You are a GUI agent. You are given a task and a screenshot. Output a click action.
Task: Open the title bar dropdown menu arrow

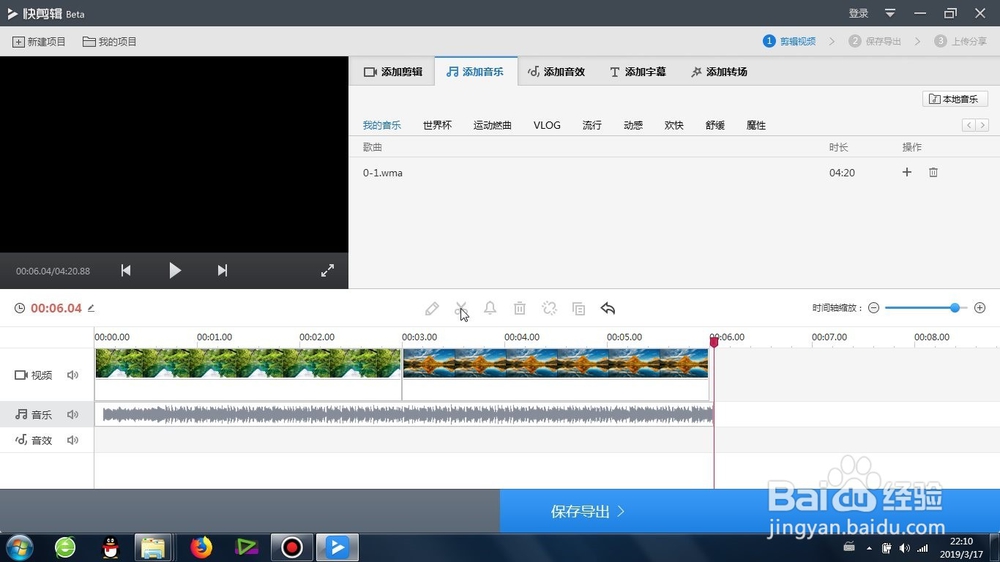tap(890, 13)
